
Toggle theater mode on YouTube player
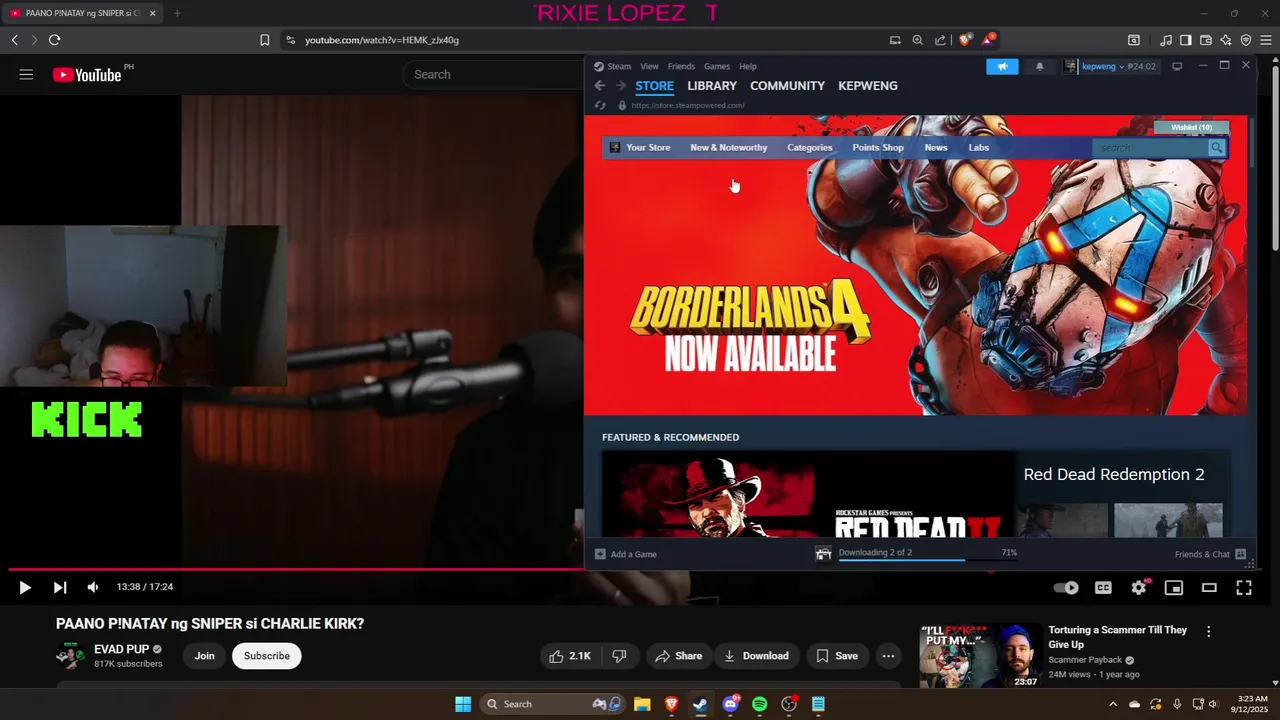1209,588
